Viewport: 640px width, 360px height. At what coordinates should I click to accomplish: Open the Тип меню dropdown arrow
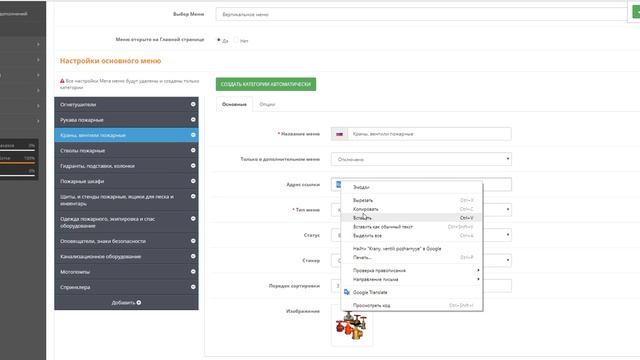(508, 210)
